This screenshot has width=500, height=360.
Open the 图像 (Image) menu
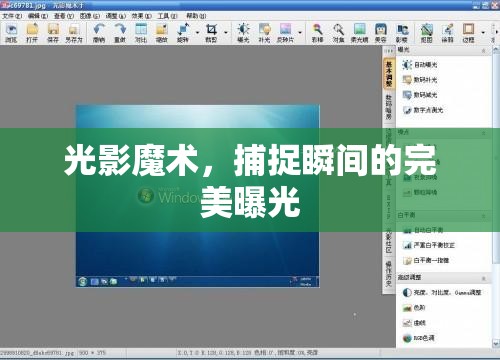(x=90, y=16)
